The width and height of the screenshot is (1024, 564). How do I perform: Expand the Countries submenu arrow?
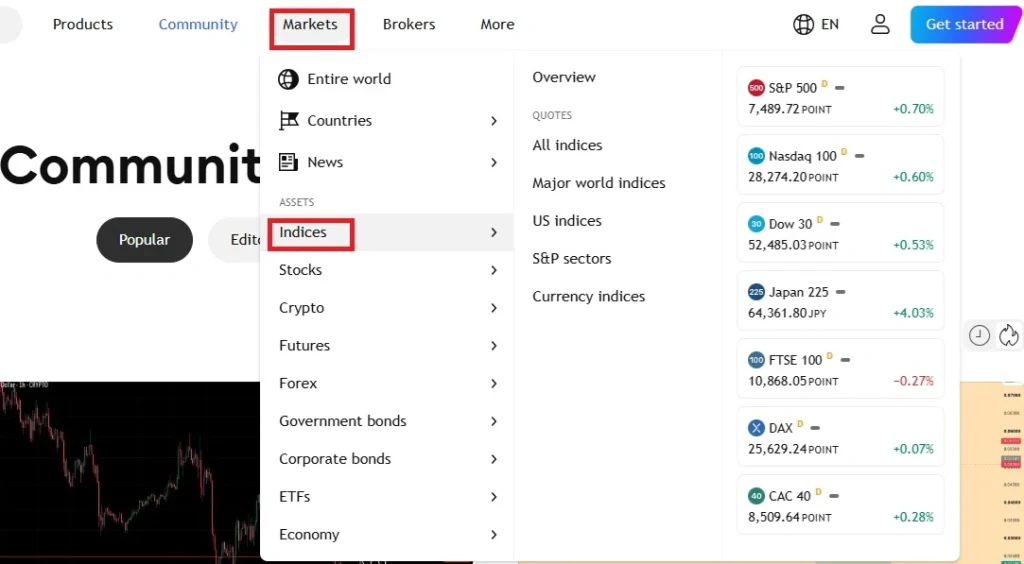(494, 121)
